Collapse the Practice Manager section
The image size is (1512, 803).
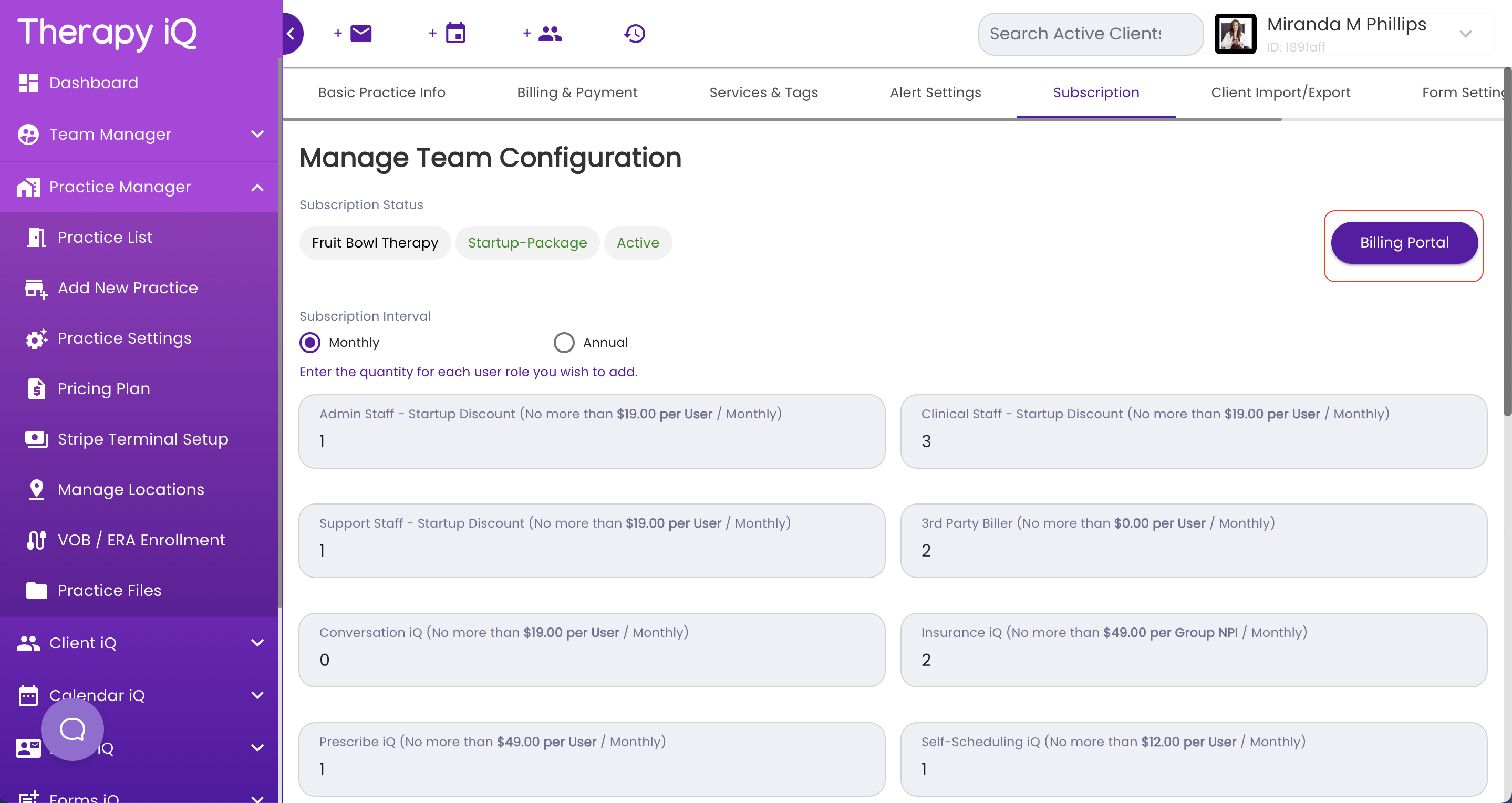257,188
